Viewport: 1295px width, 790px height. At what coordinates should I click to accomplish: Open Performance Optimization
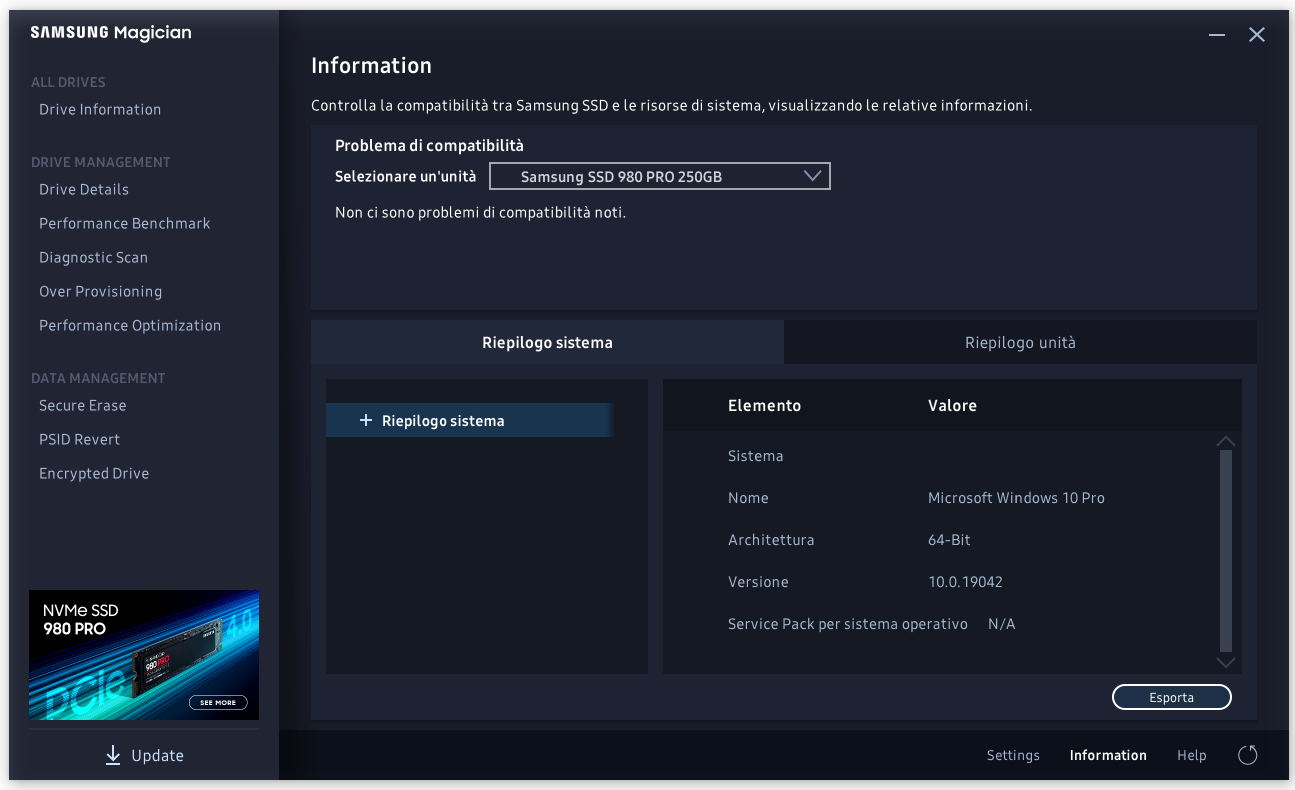pyautogui.click(x=130, y=326)
